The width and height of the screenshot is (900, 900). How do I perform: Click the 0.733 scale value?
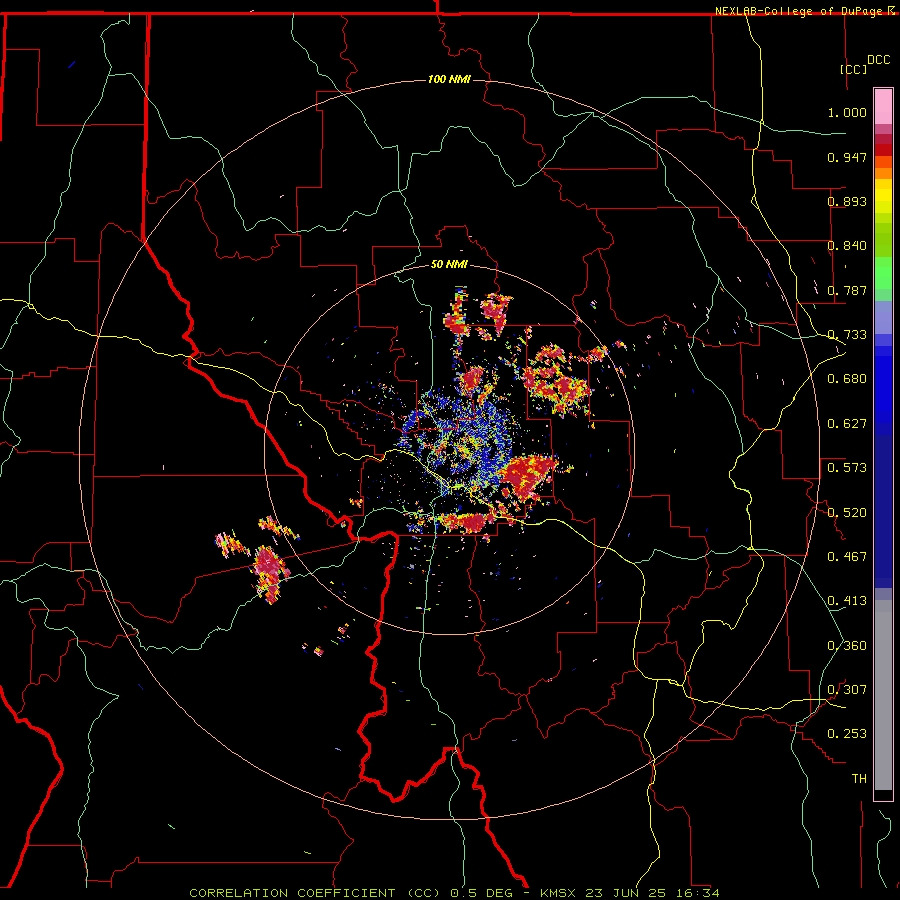(847, 335)
